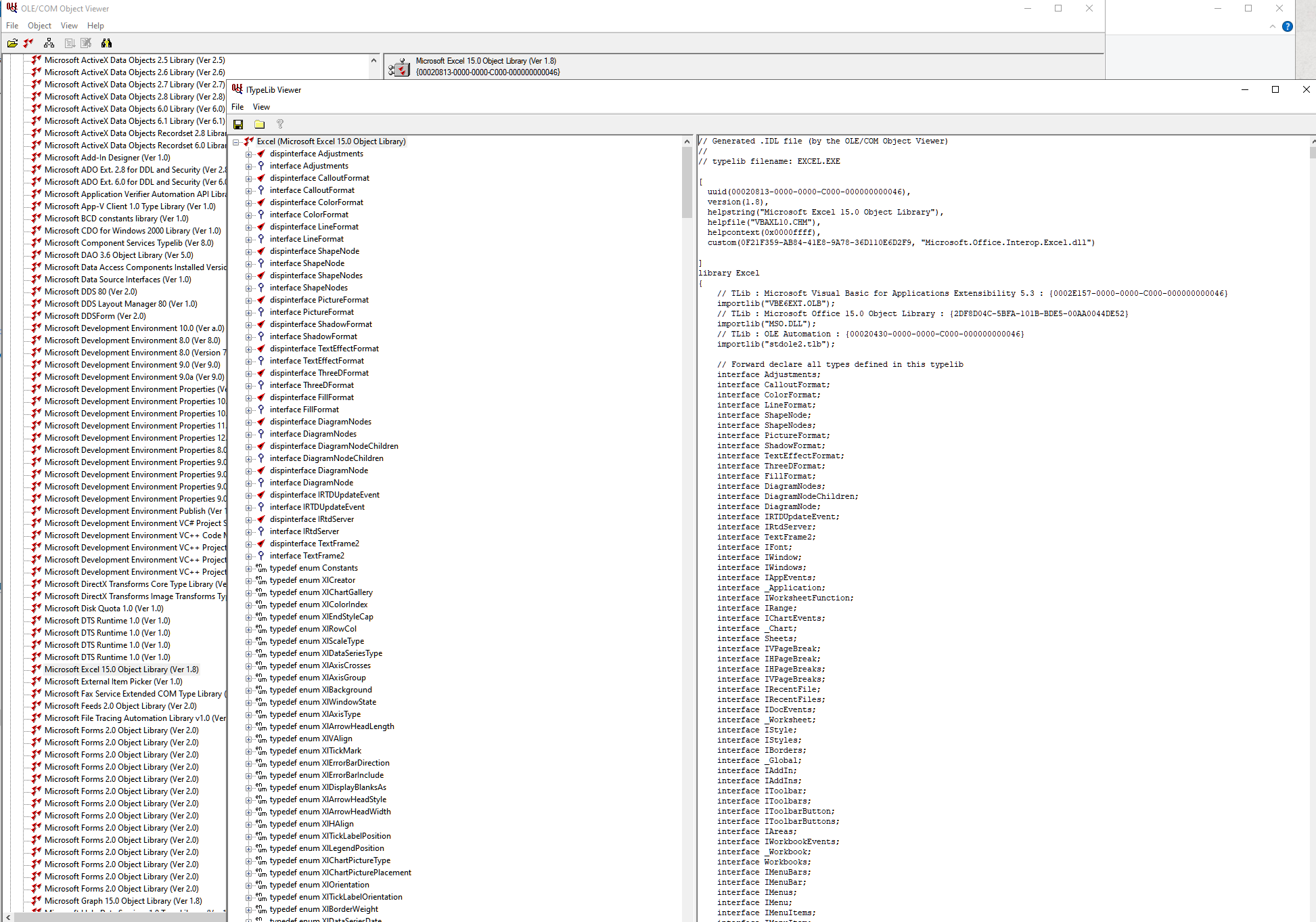Screen dimensions: 1316x922
Task: Open View menu in ITypeLib Viewer
Action: [261, 107]
